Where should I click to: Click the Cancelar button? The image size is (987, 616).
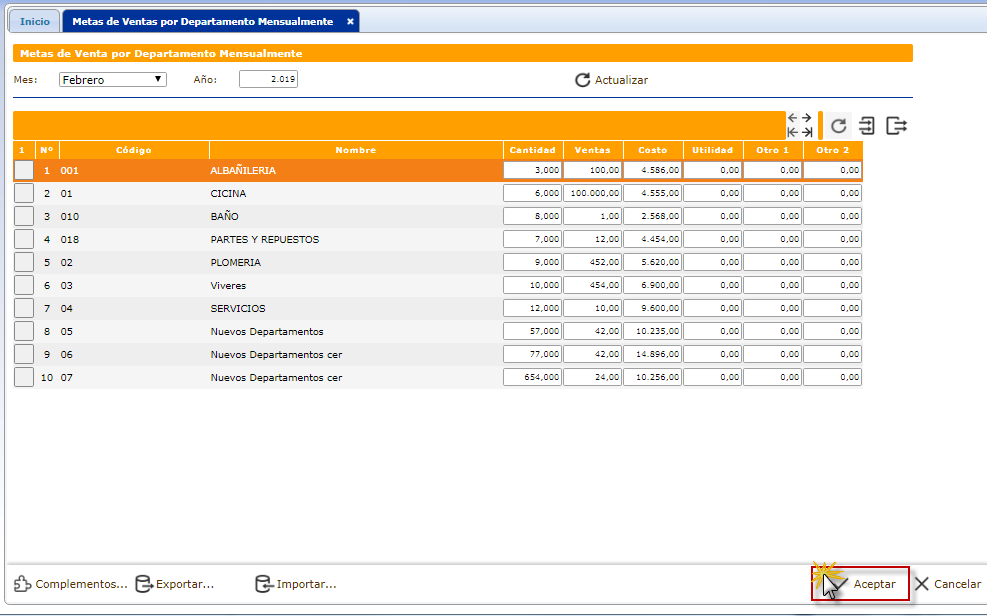[x=948, y=584]
